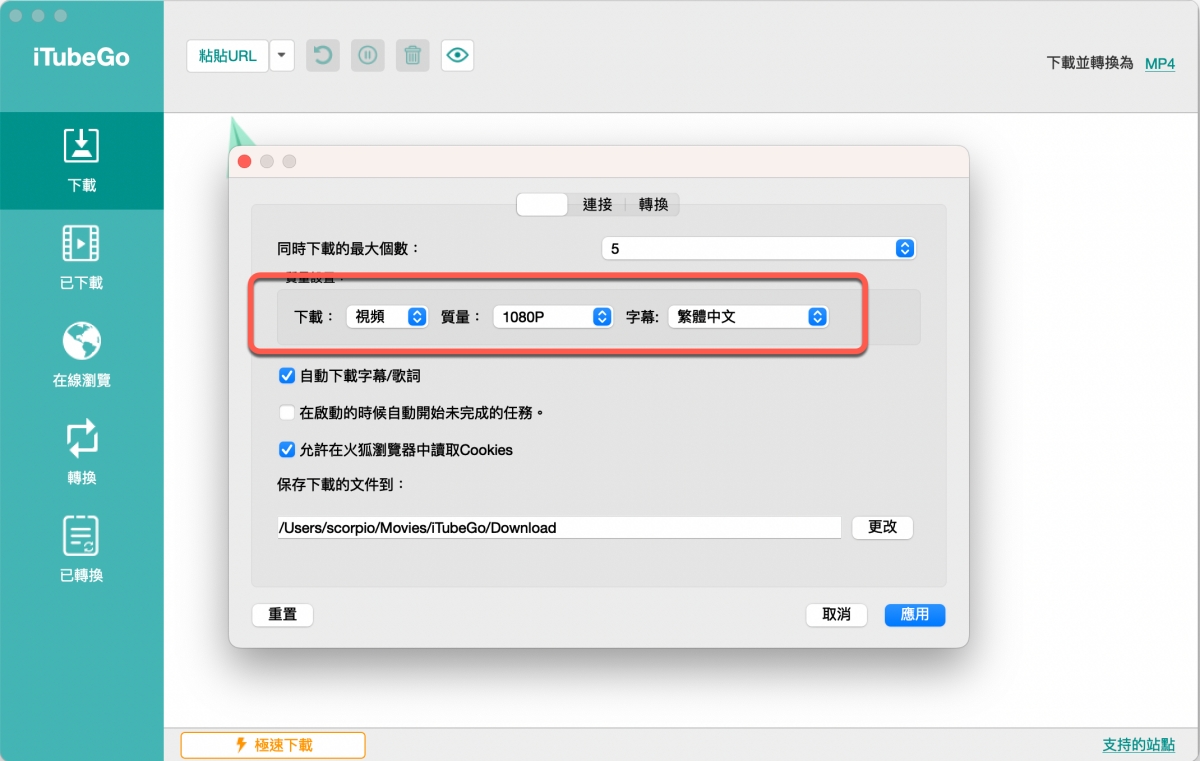Open the 質量 dropdown showing 1080P

tap(552, 316)
